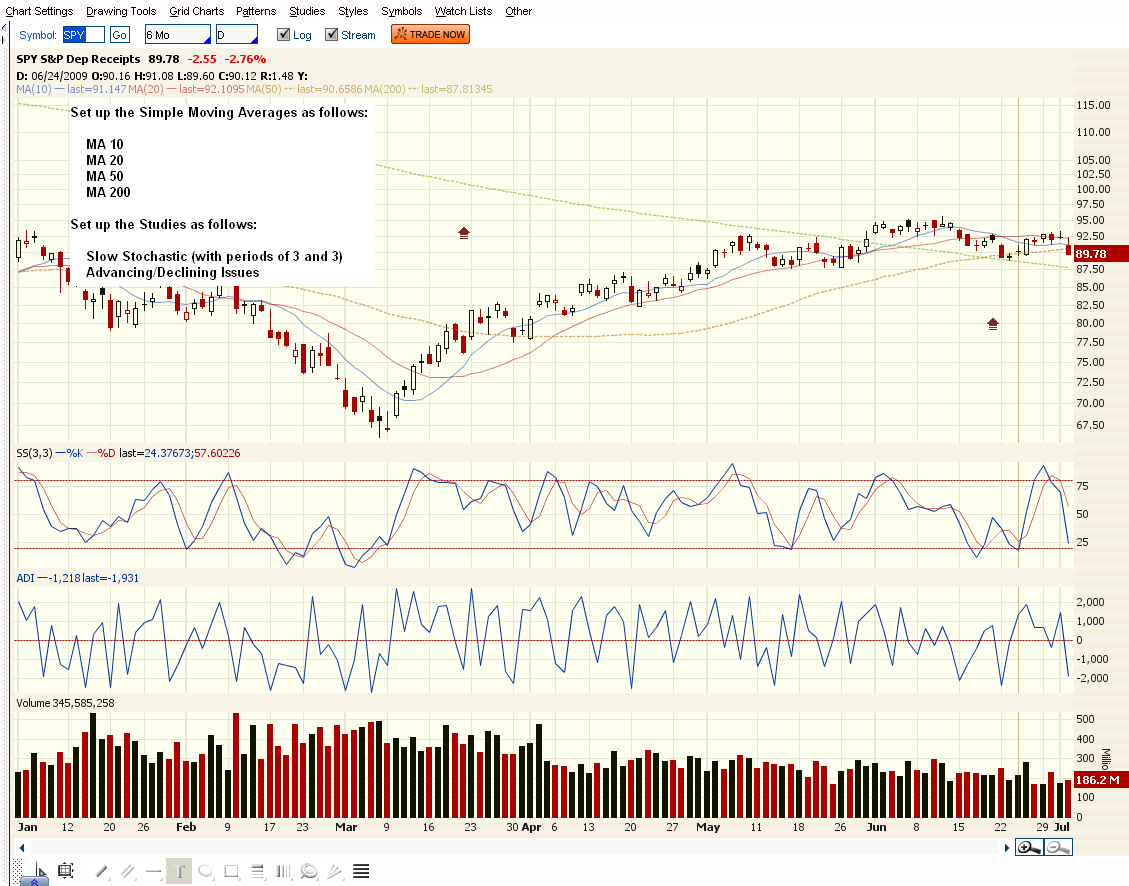The height and width of the screenshot is (886, 1129).
Task: Click the May label on date axis
Action: pyautogui.click(x=708, y=827)
